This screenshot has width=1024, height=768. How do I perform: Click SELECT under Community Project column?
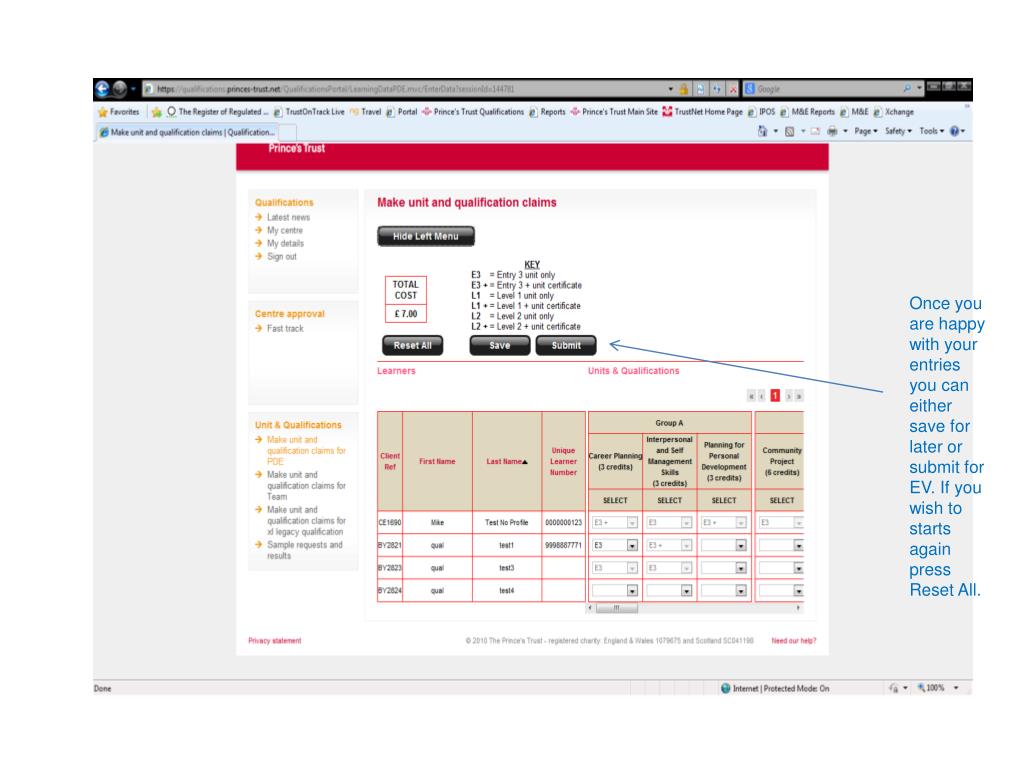pyautogui.click(x=782, y=500)
